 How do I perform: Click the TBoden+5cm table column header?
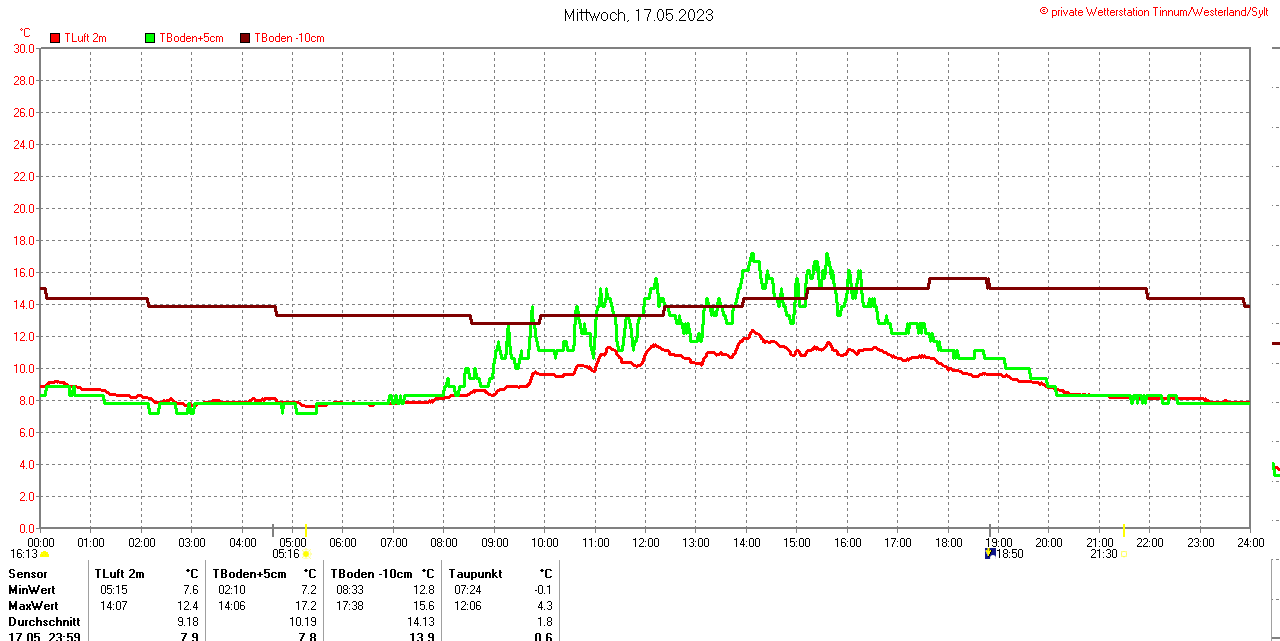pos(249,574)
